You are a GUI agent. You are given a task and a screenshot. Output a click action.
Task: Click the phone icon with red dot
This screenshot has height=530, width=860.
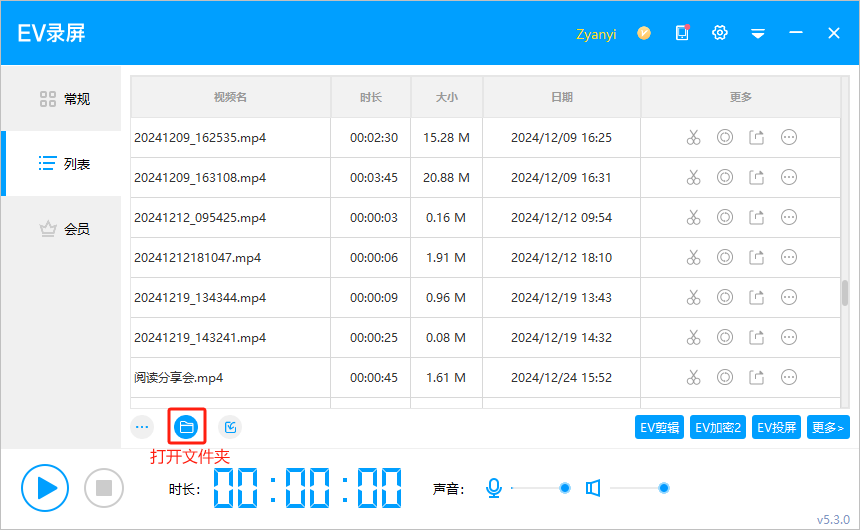(x=682, y=33)
